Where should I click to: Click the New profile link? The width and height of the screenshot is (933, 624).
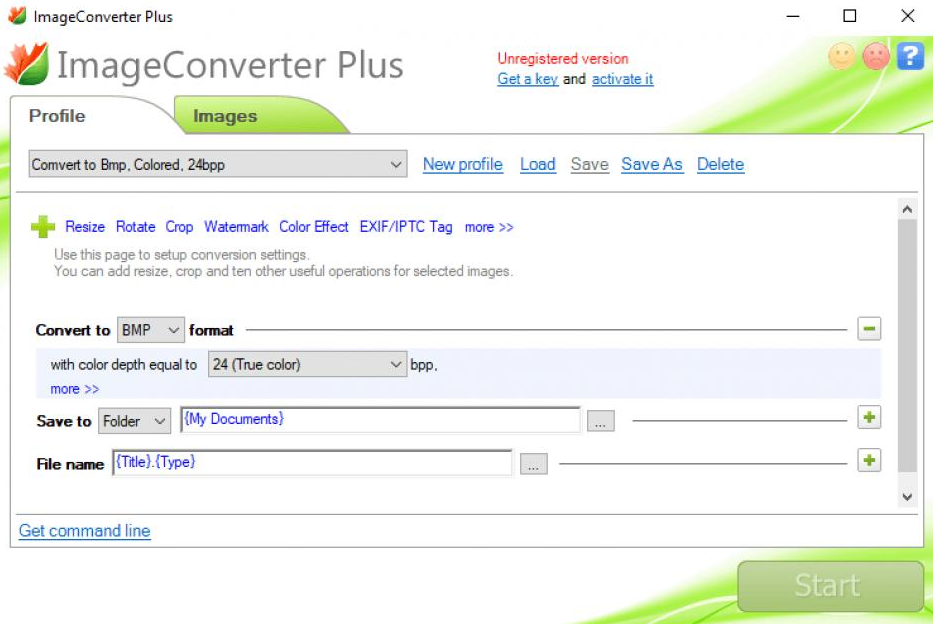[463, 164]
